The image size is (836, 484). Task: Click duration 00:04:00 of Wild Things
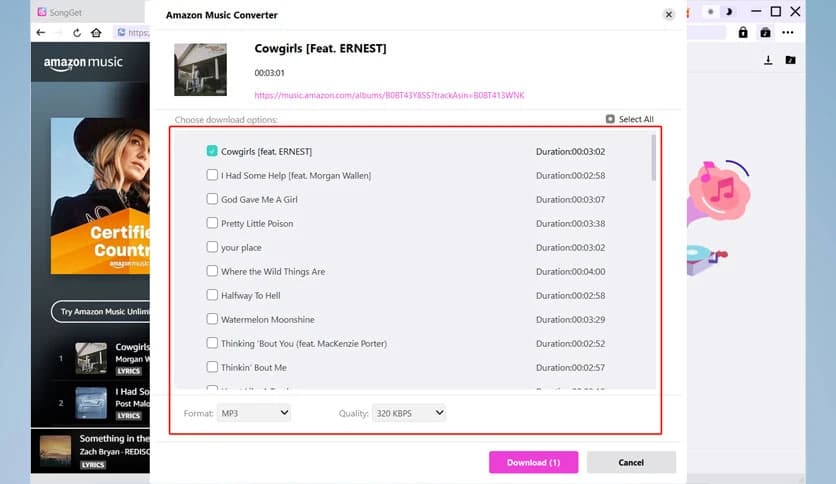pyautogui.click(x=570, y=271)
